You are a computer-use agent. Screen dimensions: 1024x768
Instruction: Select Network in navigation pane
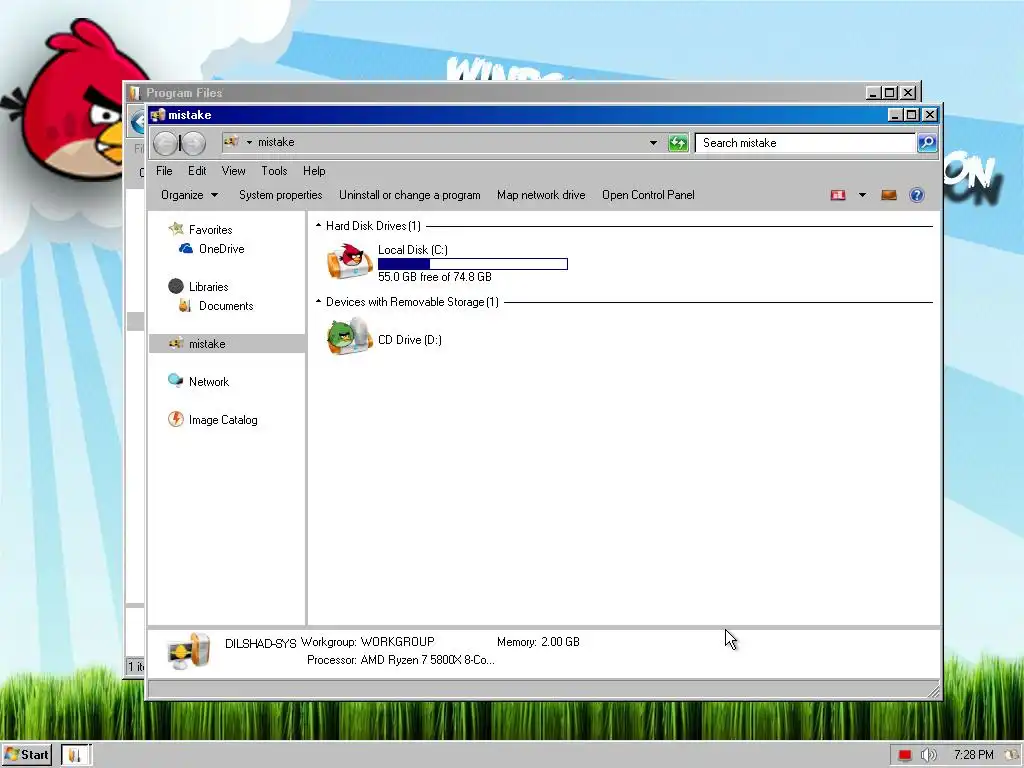209,381
